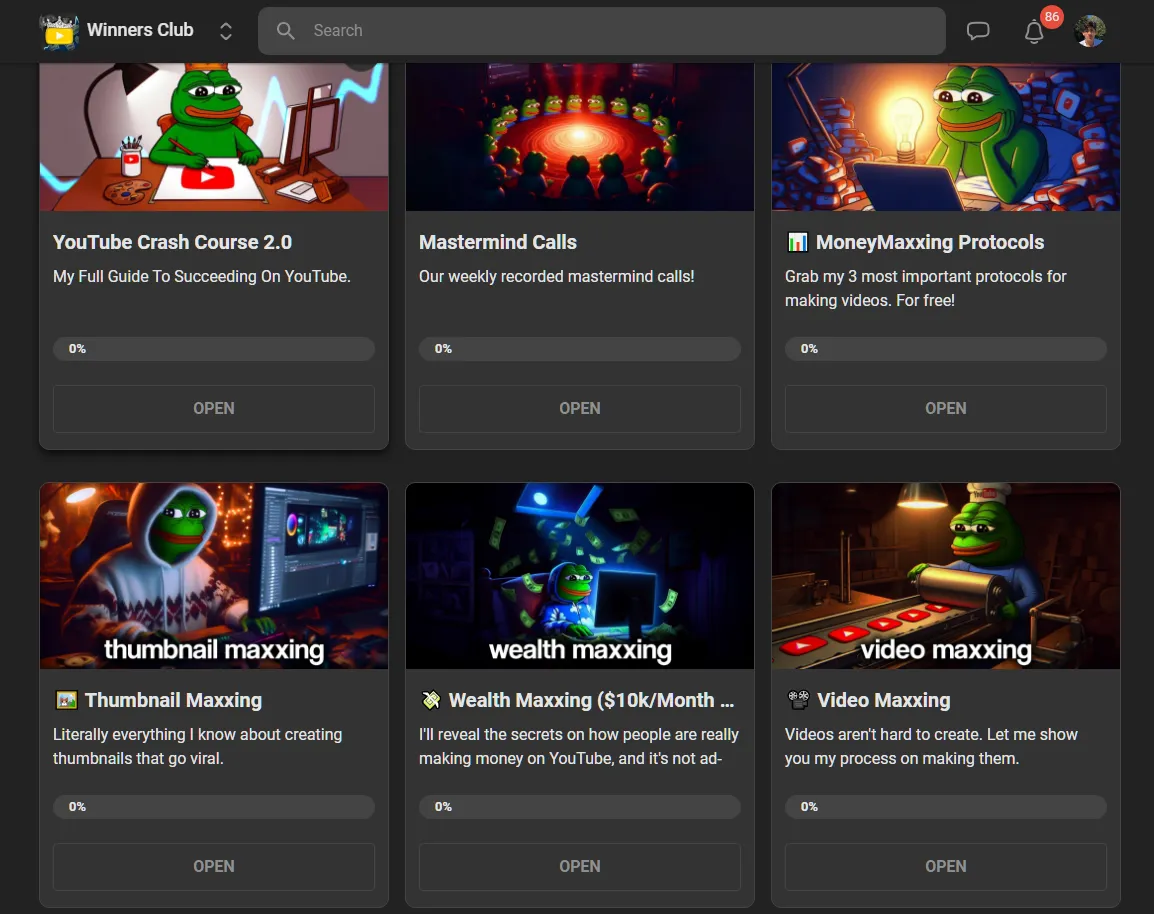The image size is (1154, 914).
Task: Open the MoneyMaxxing Protocols thumbnail image
Action: point(946,137)
